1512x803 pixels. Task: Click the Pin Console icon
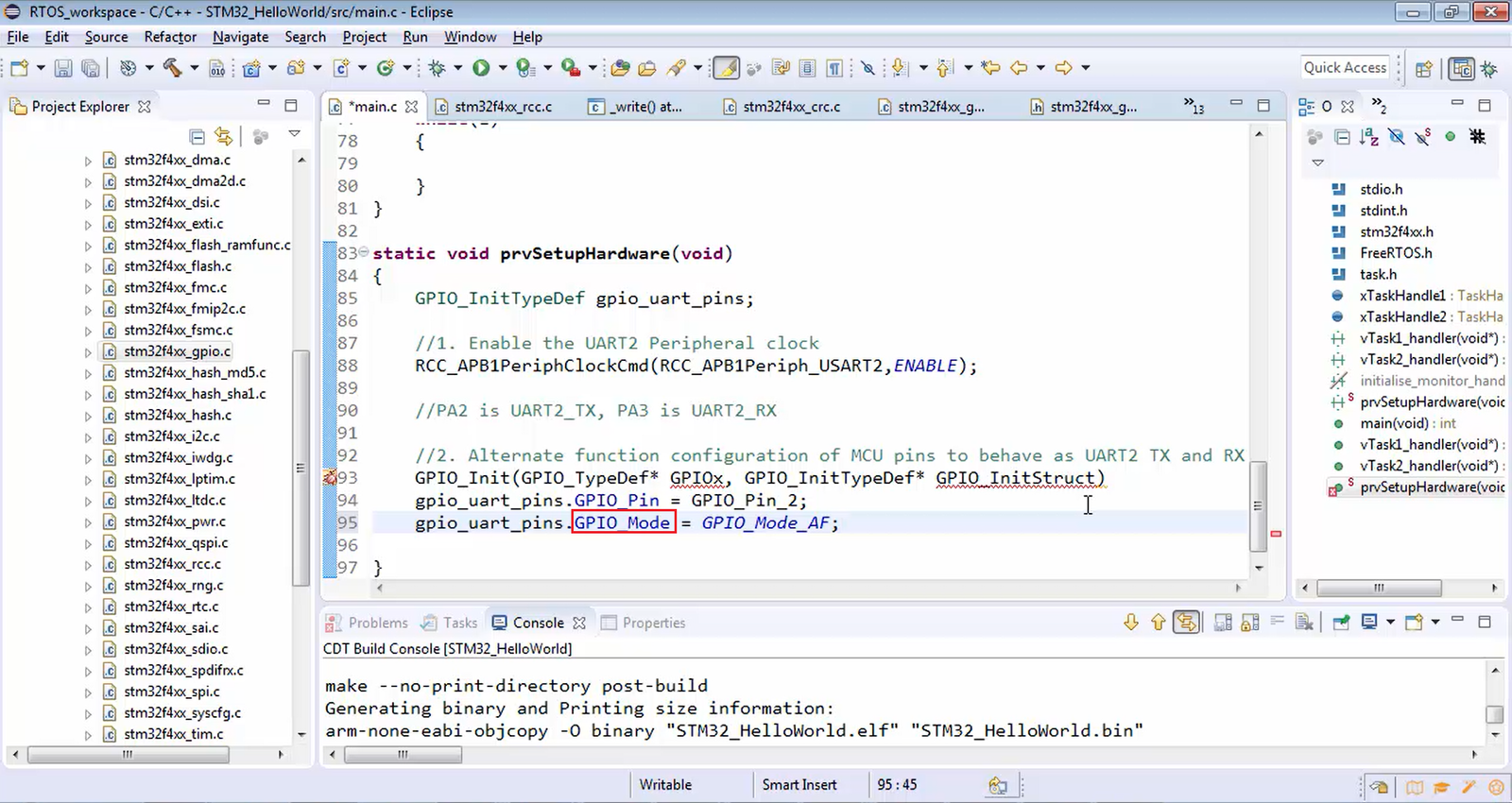tap(1341, 623)
